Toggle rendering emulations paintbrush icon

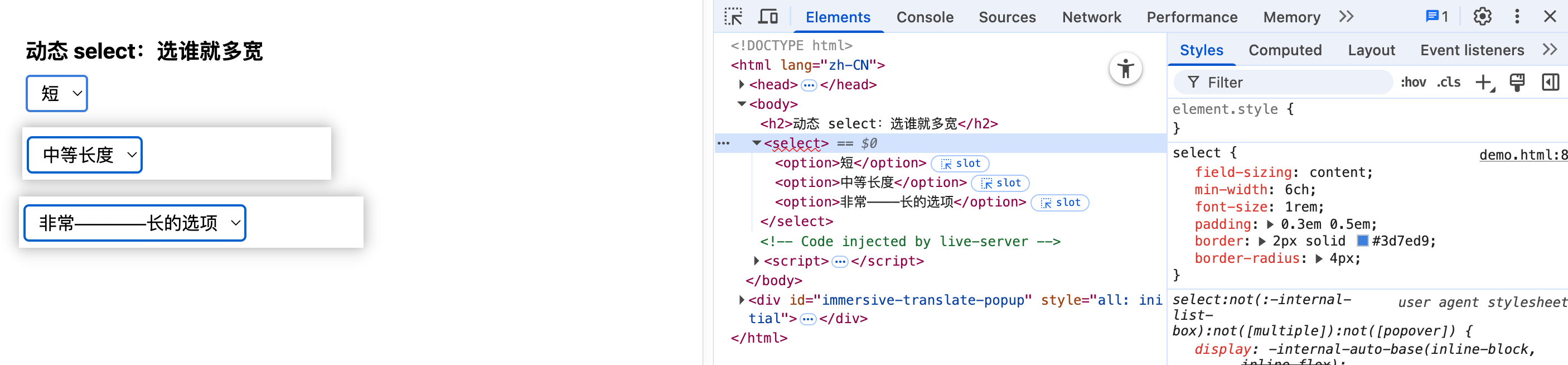(x=1517, y=82)
